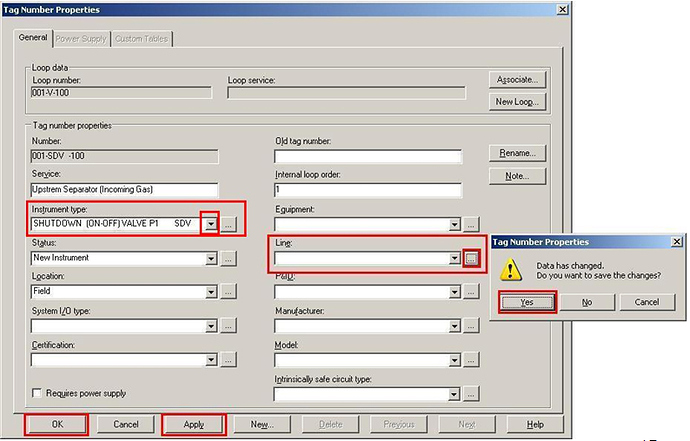Apply the tag property changes
Image resolution: width=690 pixels, height=441 pixels.
[194, 424]
